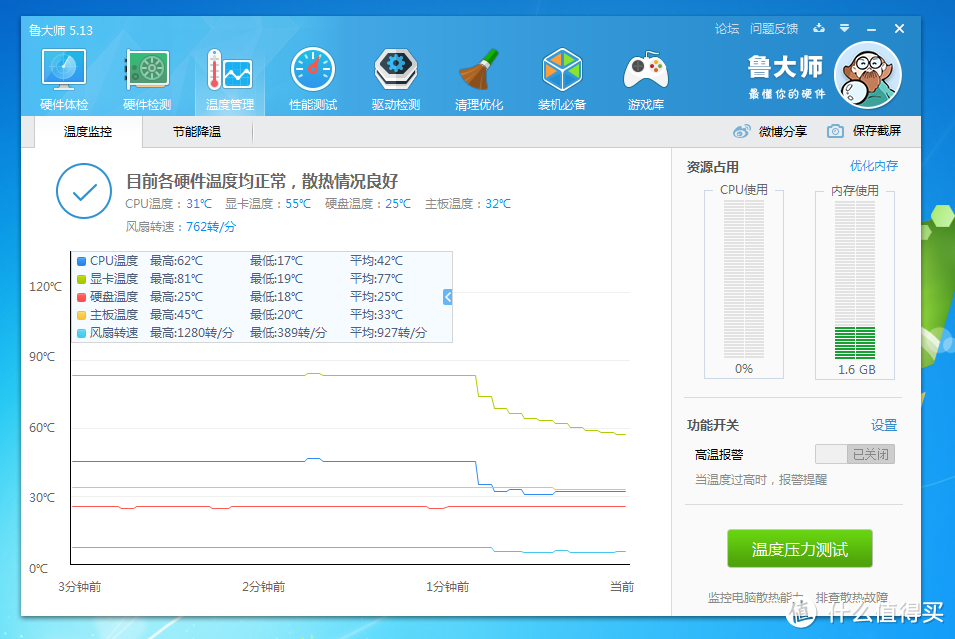The height and width of the screenshot is (639, 955).
Task: Open the 清理优化 broom cleanup icon
Action: coord(479,80)
